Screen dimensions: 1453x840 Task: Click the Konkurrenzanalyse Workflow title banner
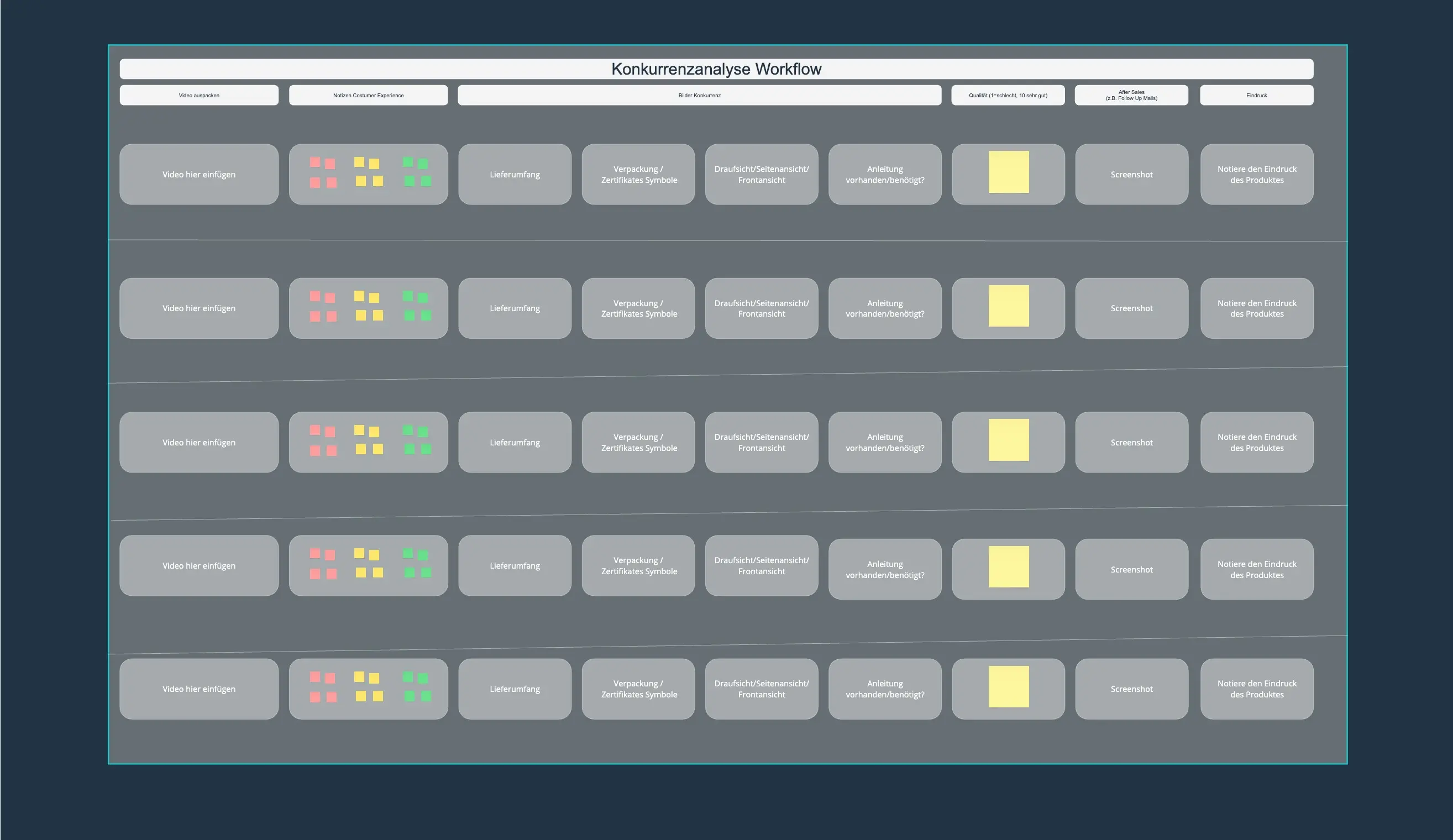(x=716, y=69)
